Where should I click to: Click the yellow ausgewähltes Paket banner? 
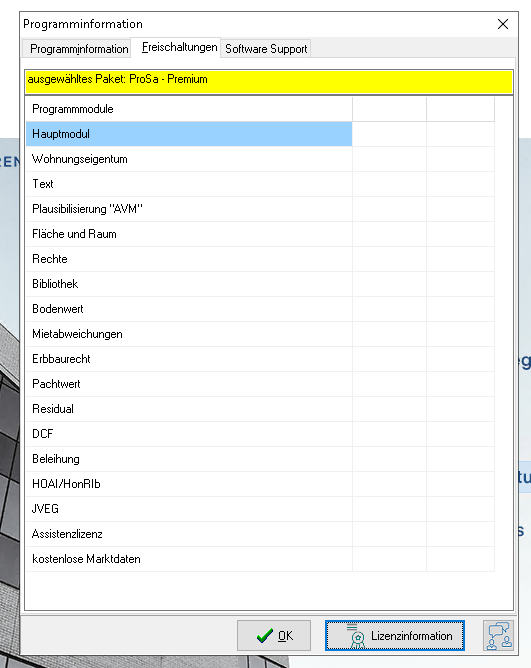coord(269,82)
